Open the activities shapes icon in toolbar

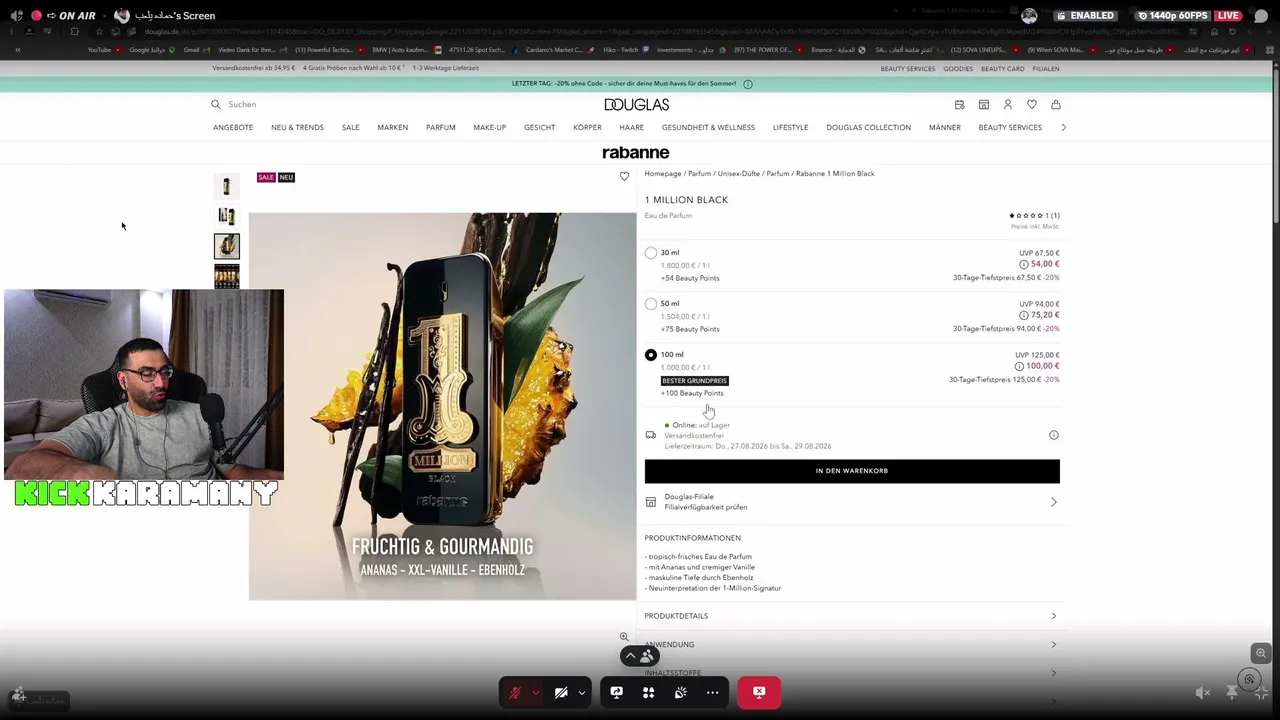pyautogui.click(x=649, y=692)
